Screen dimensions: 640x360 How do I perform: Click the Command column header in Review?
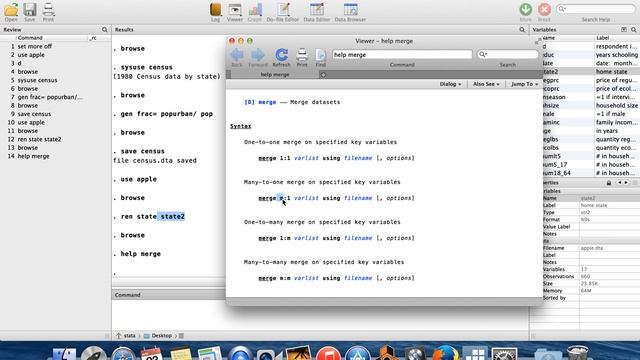(30, 38)
